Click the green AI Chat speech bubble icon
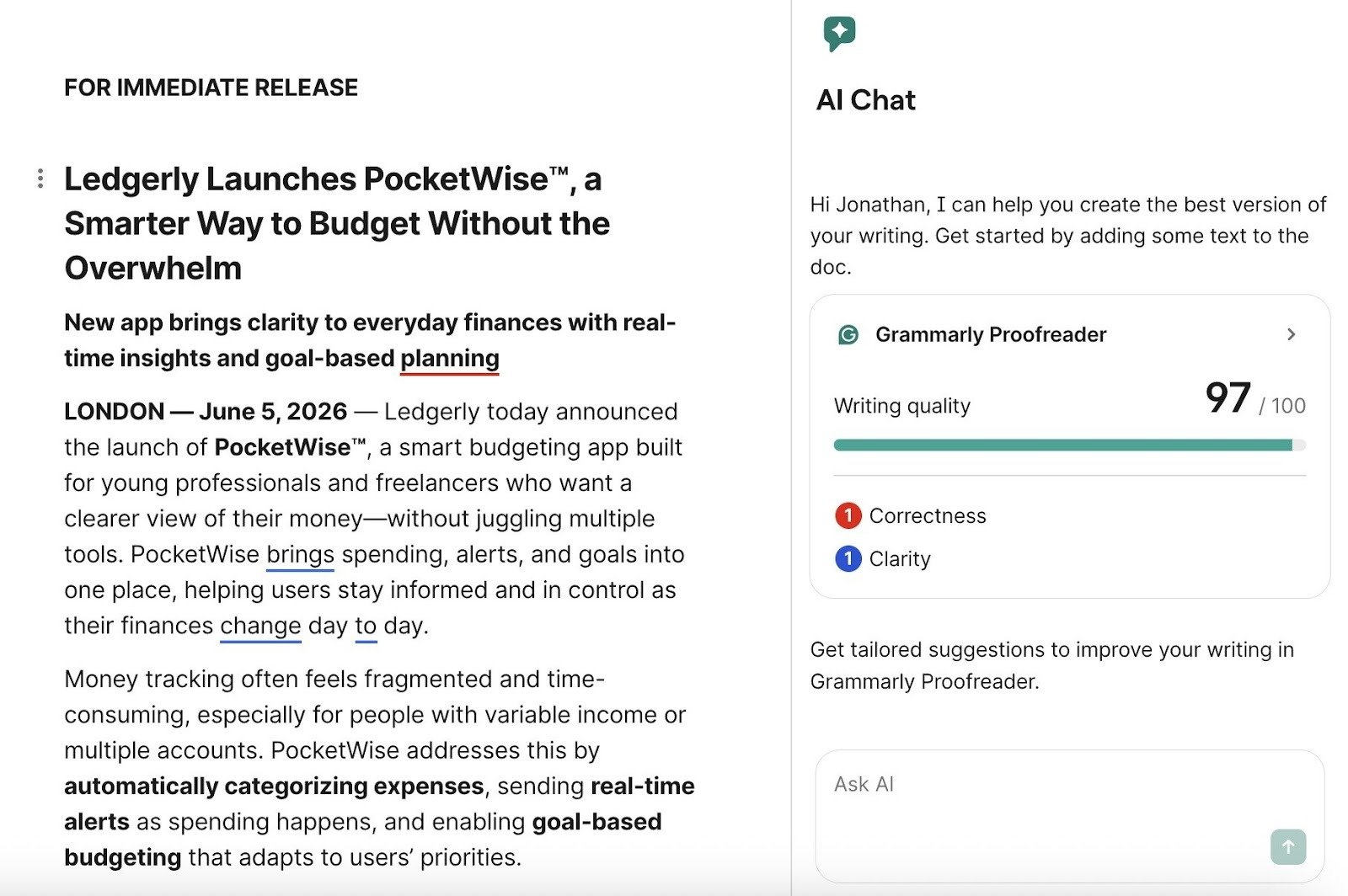 point(840,34)
